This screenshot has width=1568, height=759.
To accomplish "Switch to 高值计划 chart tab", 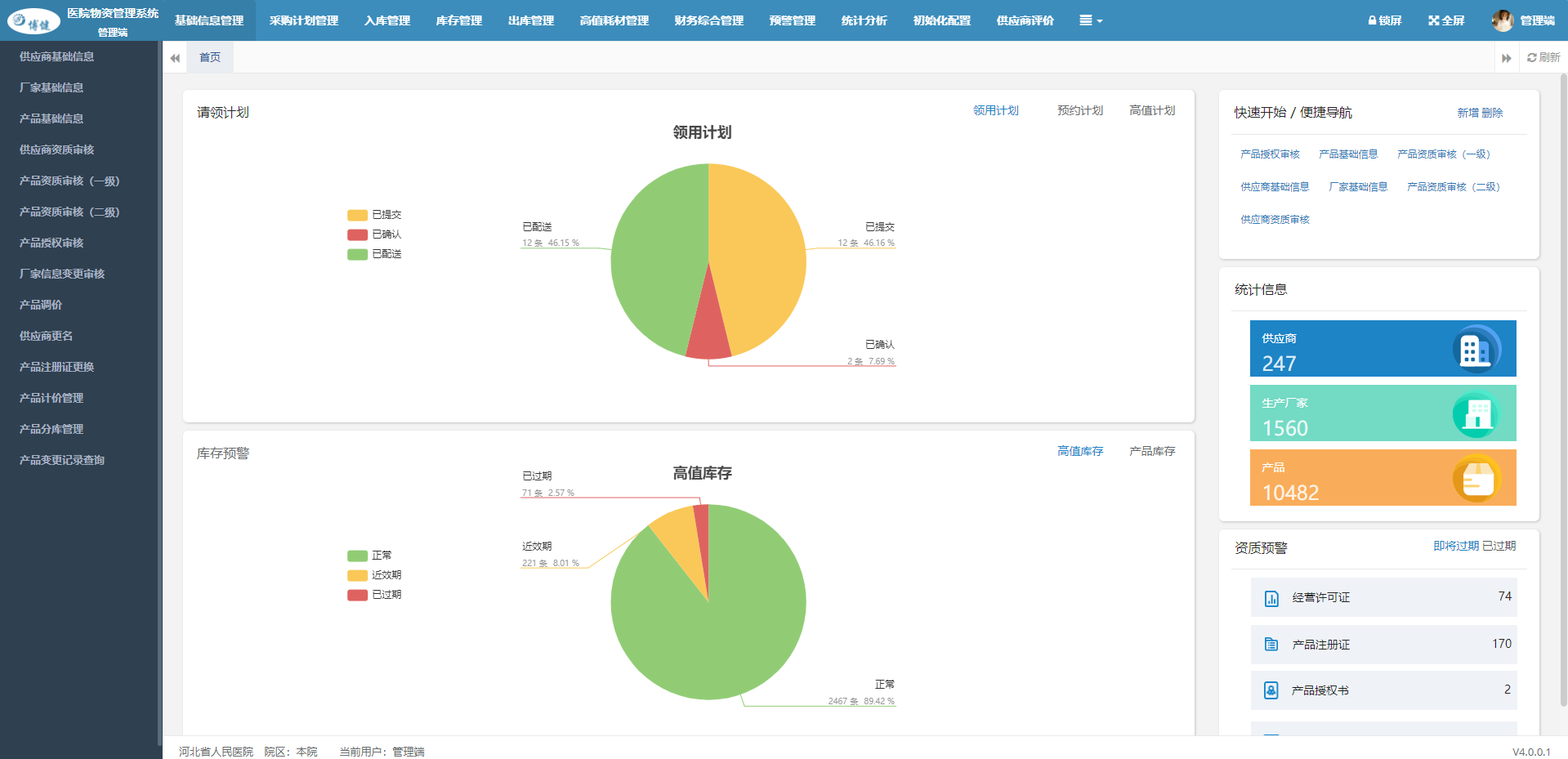I will pos(1152,110).
